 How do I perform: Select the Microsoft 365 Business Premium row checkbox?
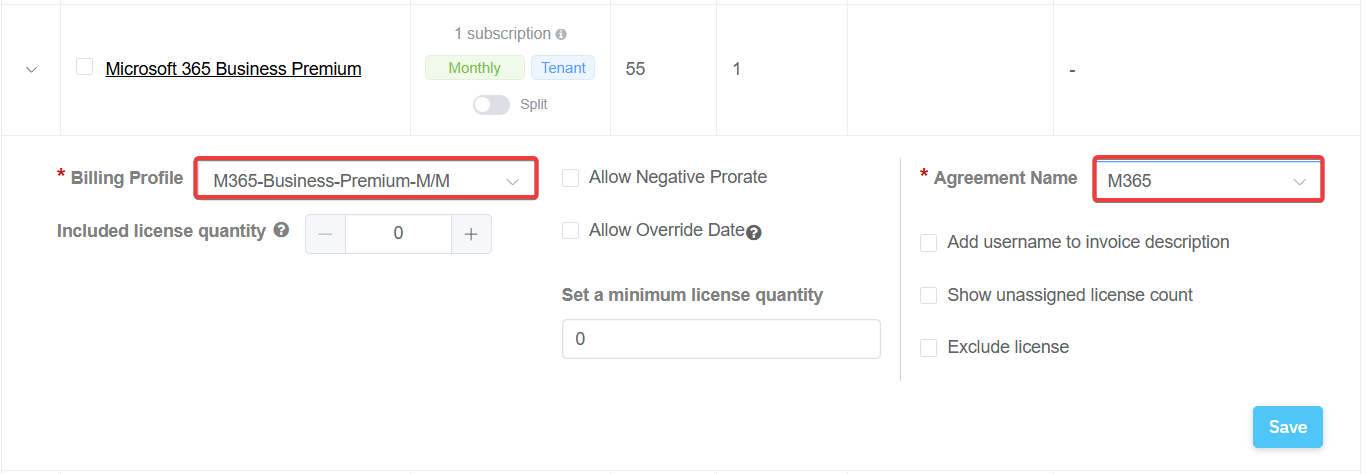coord(85,67)
